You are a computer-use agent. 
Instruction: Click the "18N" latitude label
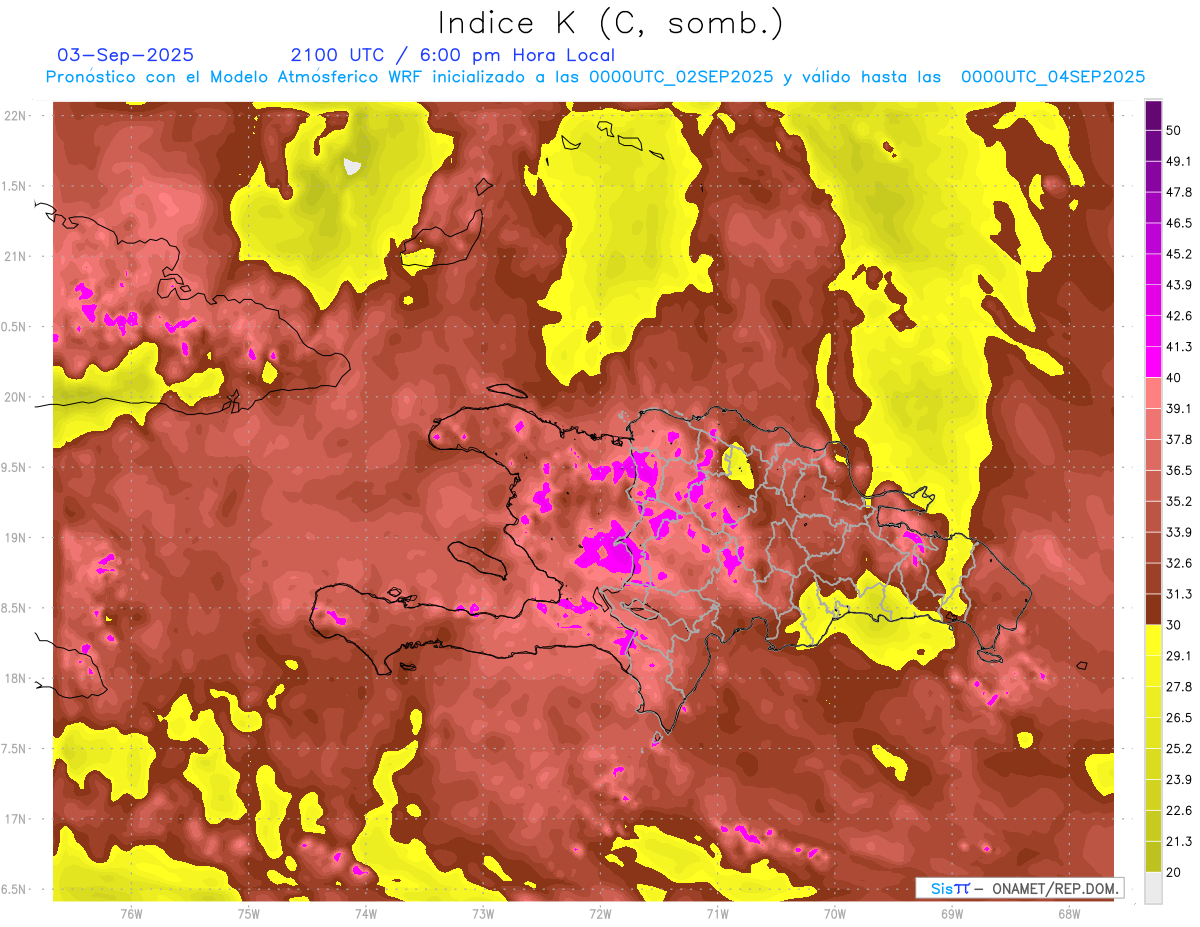[17, 678]
